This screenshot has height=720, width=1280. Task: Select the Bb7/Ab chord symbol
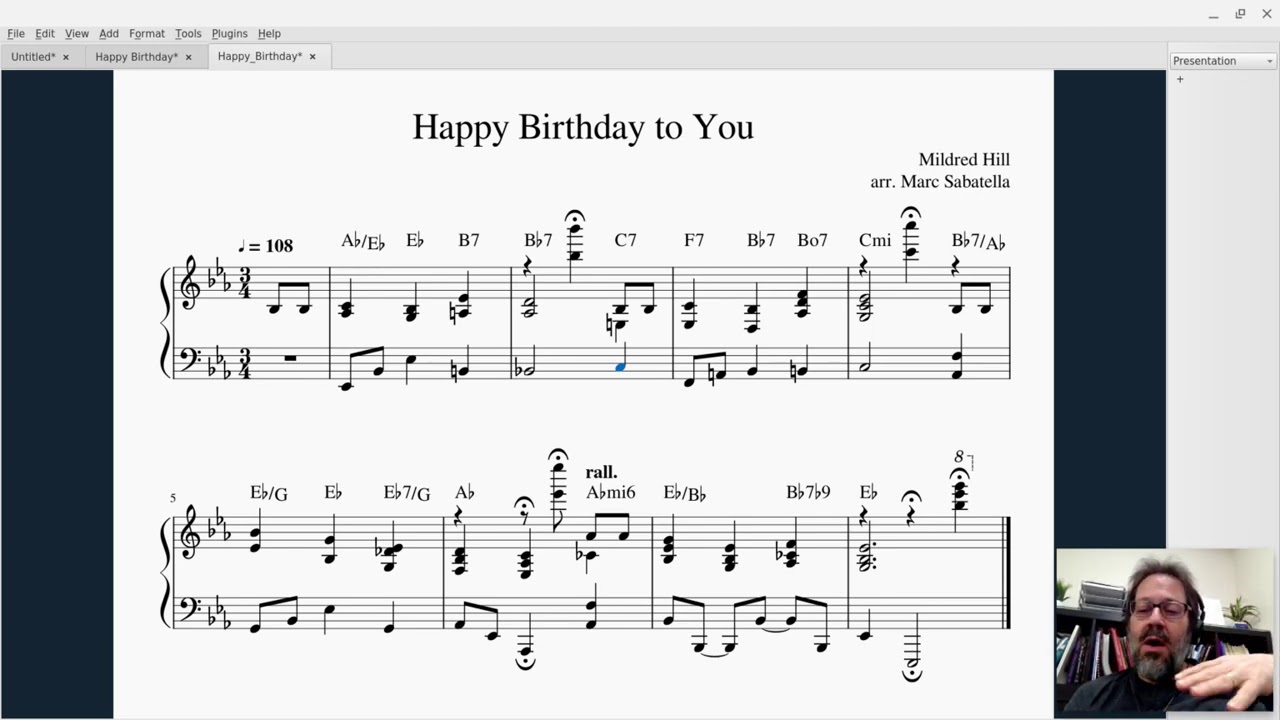(x=978, y=241)
